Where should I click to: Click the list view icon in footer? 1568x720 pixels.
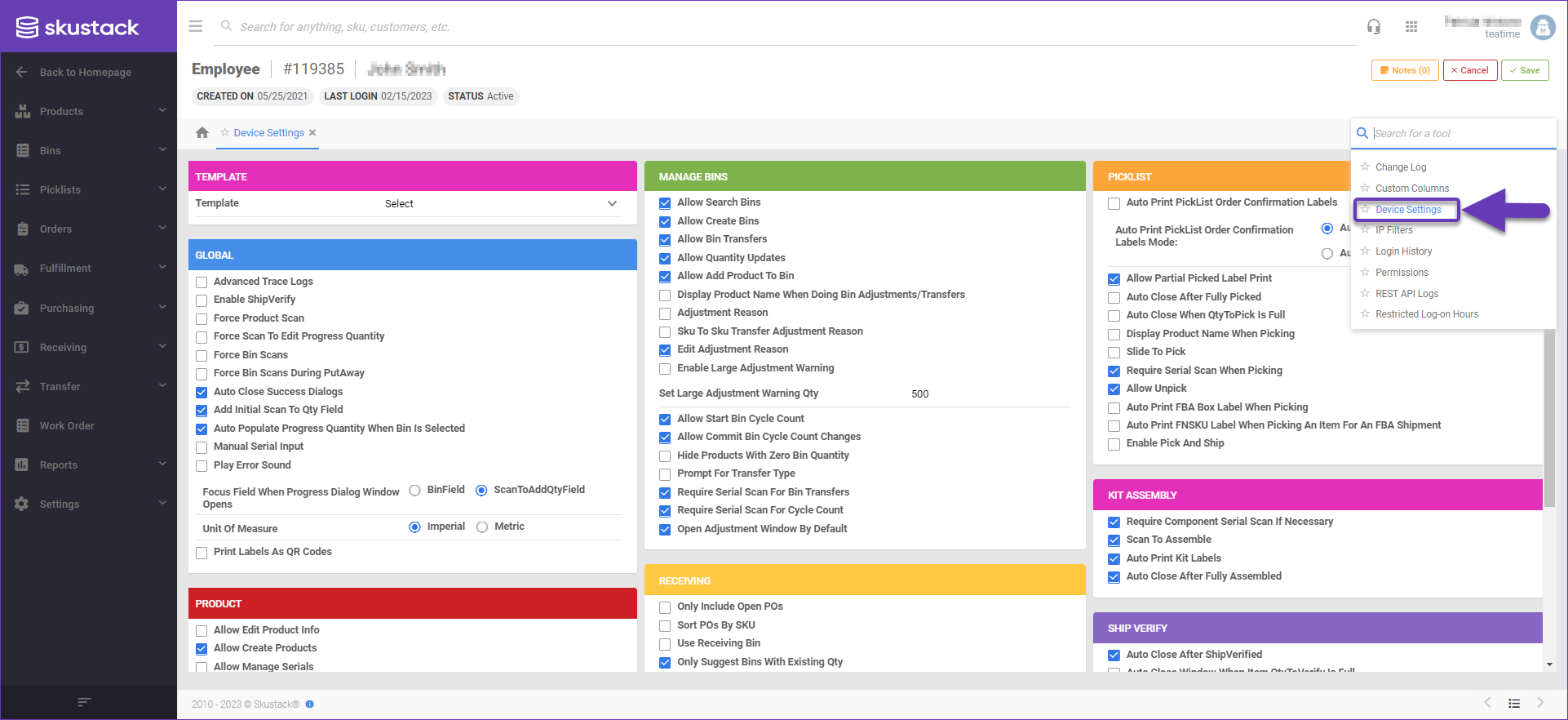(x=1514, y=704)
